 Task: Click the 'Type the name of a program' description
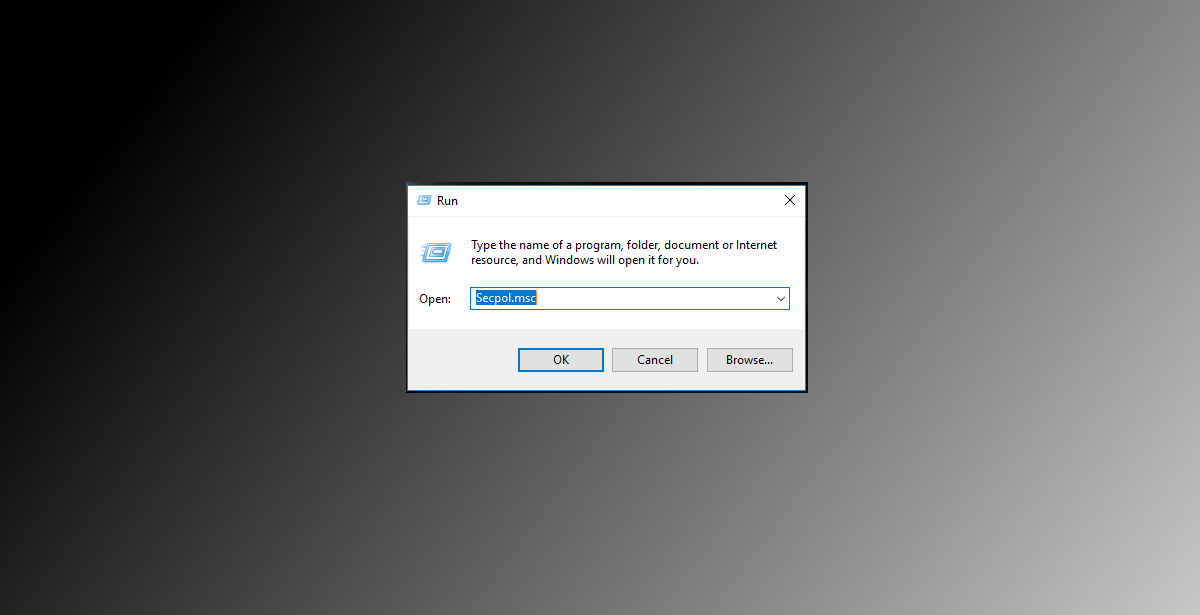(624, 252)
